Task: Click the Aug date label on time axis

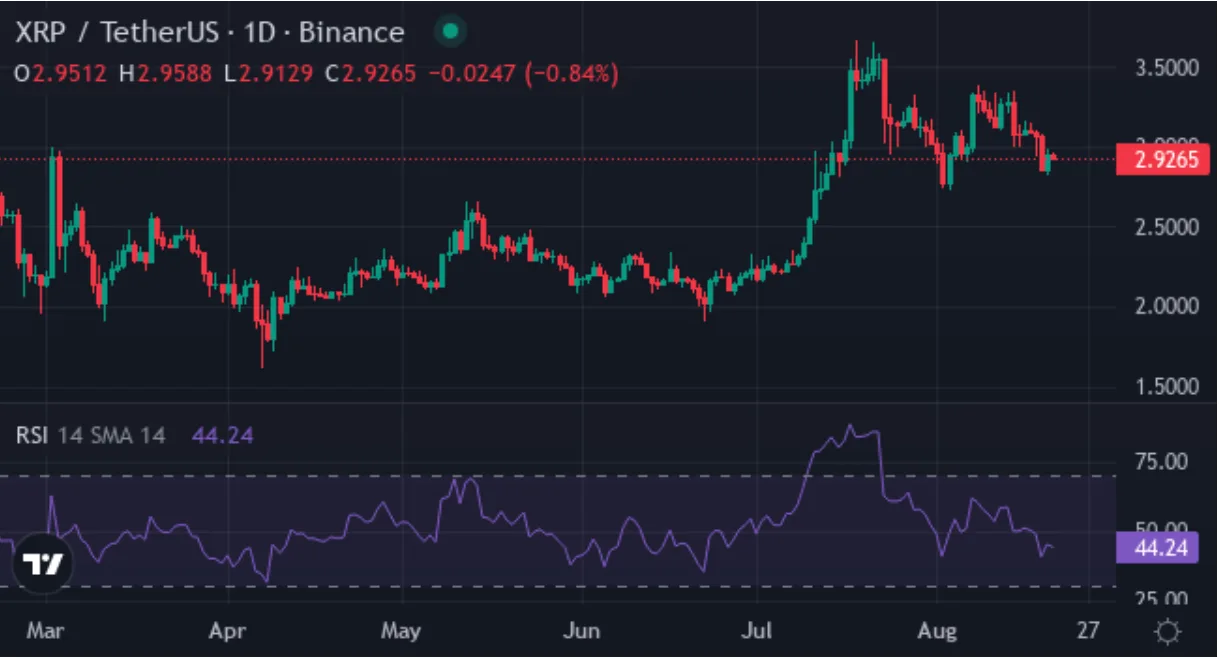Action: [937, 632]
